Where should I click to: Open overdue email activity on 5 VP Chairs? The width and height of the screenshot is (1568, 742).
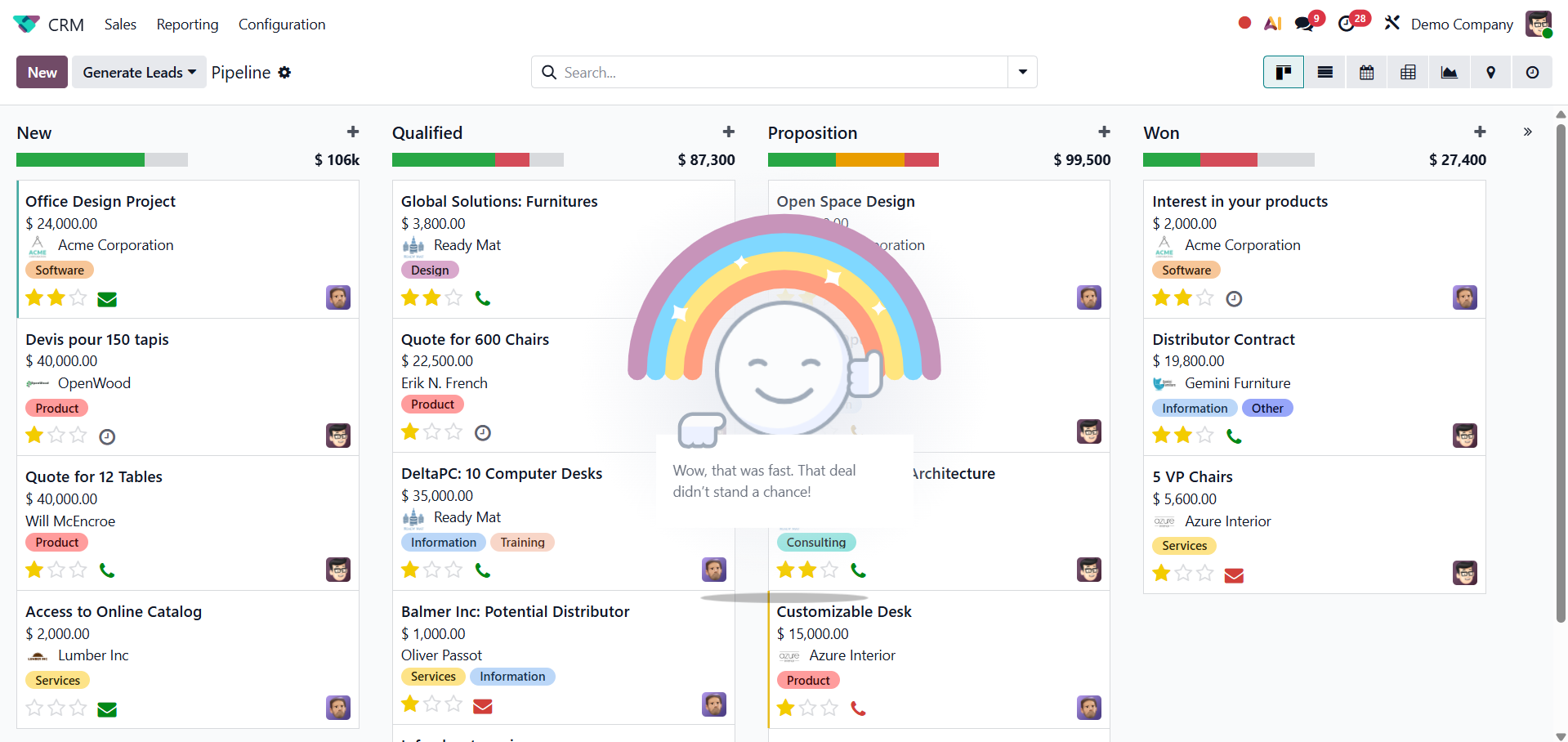[1234, 575]
